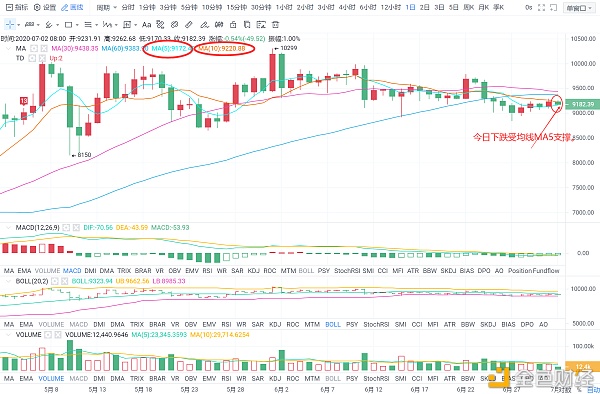Click the paperclip icon in drawing toolbar
The image size is (600, 394).
tap(174, 25)
